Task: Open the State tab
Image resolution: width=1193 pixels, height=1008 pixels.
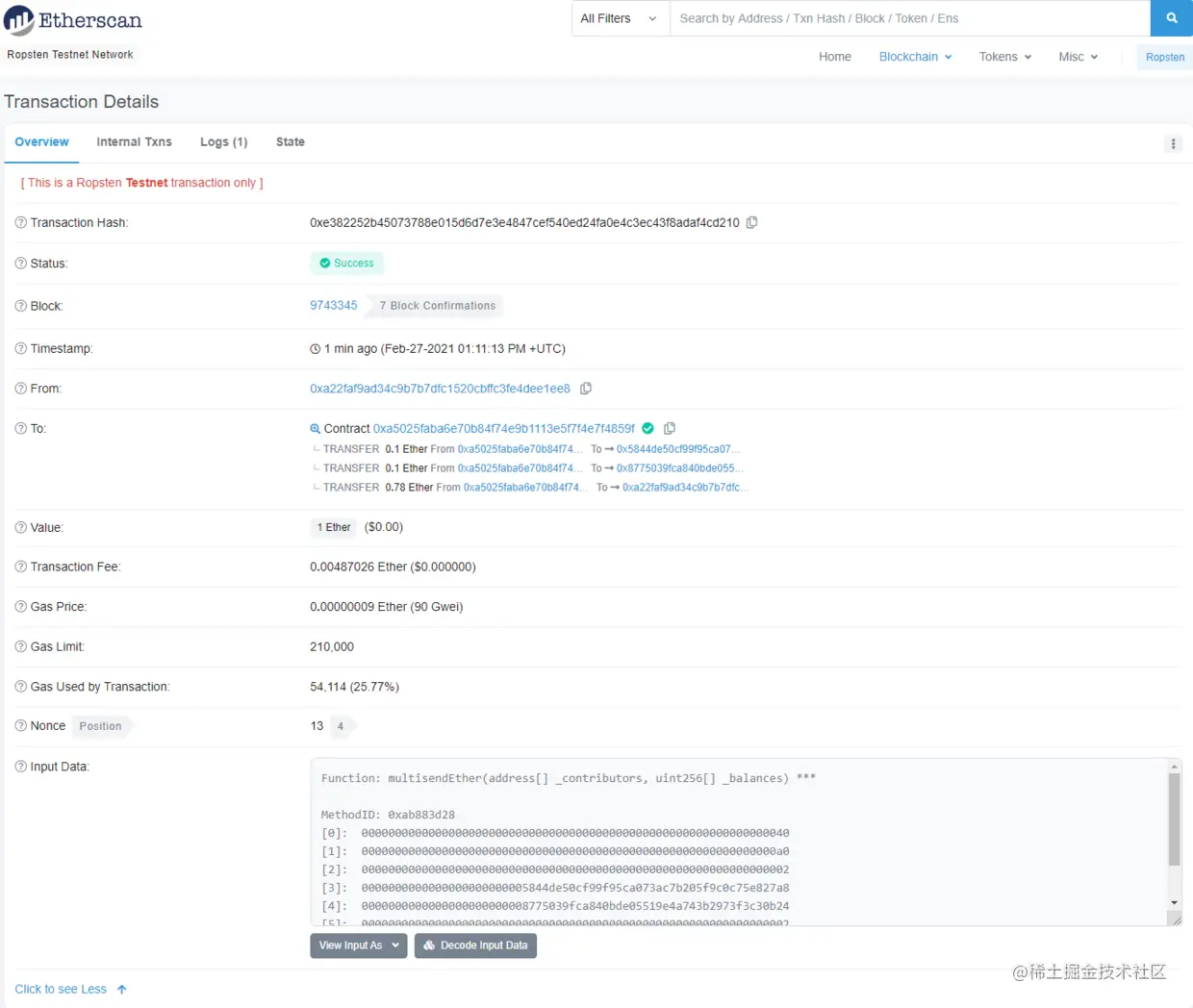Action: tap(291, 142)
